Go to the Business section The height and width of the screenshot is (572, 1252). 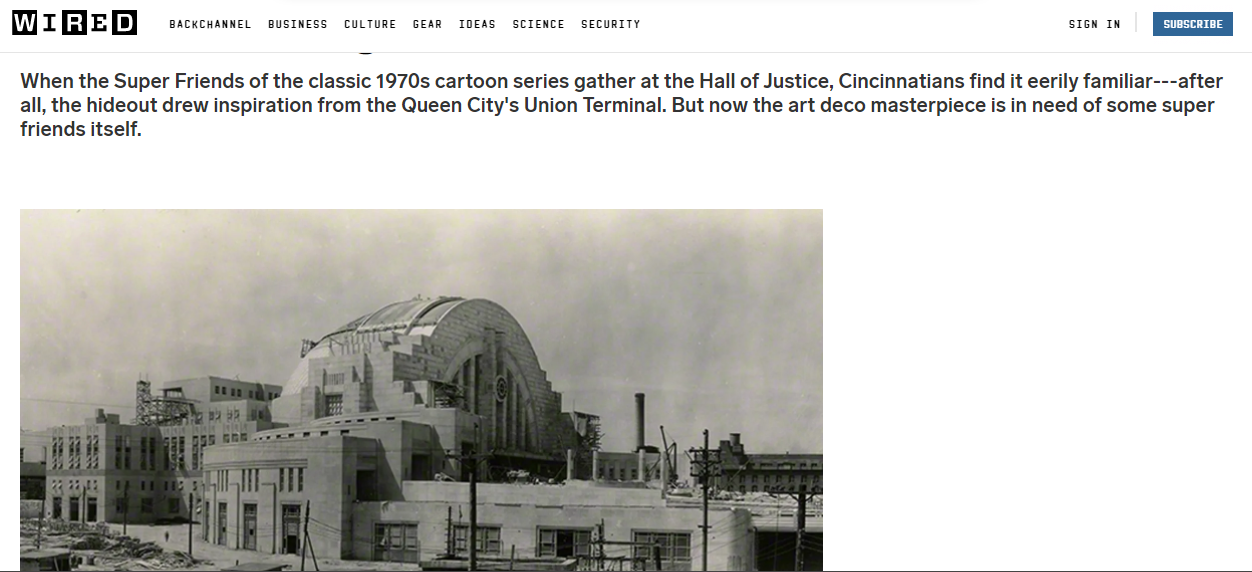[x=297, y=24]
